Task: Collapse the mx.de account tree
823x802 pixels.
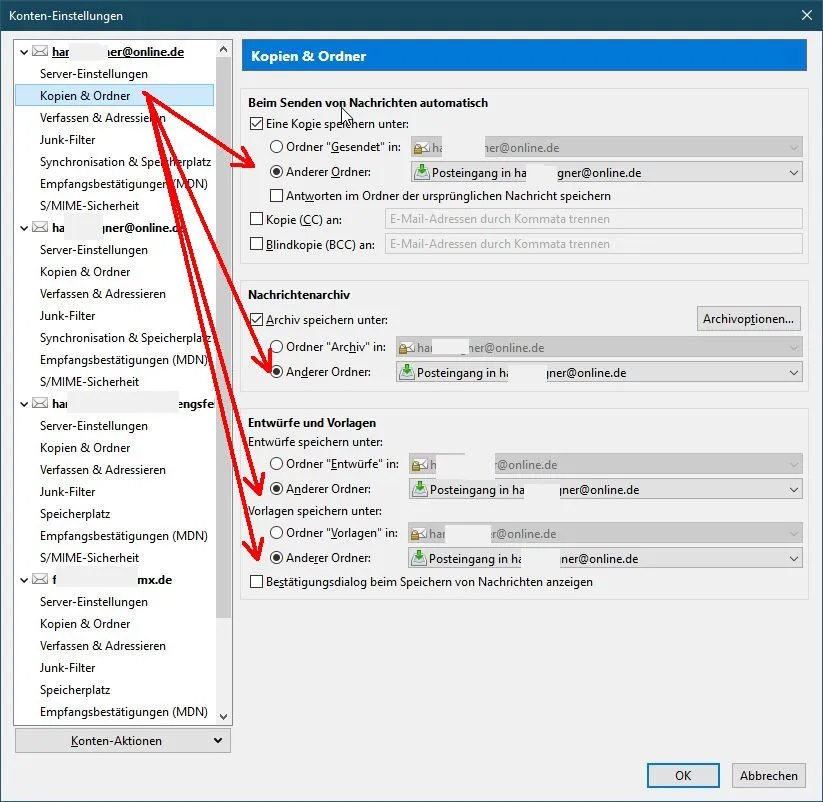Action: pos(24,580)
